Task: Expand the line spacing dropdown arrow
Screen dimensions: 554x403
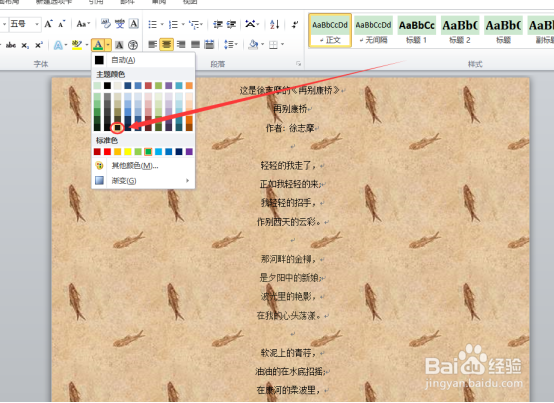Action: 236,45
